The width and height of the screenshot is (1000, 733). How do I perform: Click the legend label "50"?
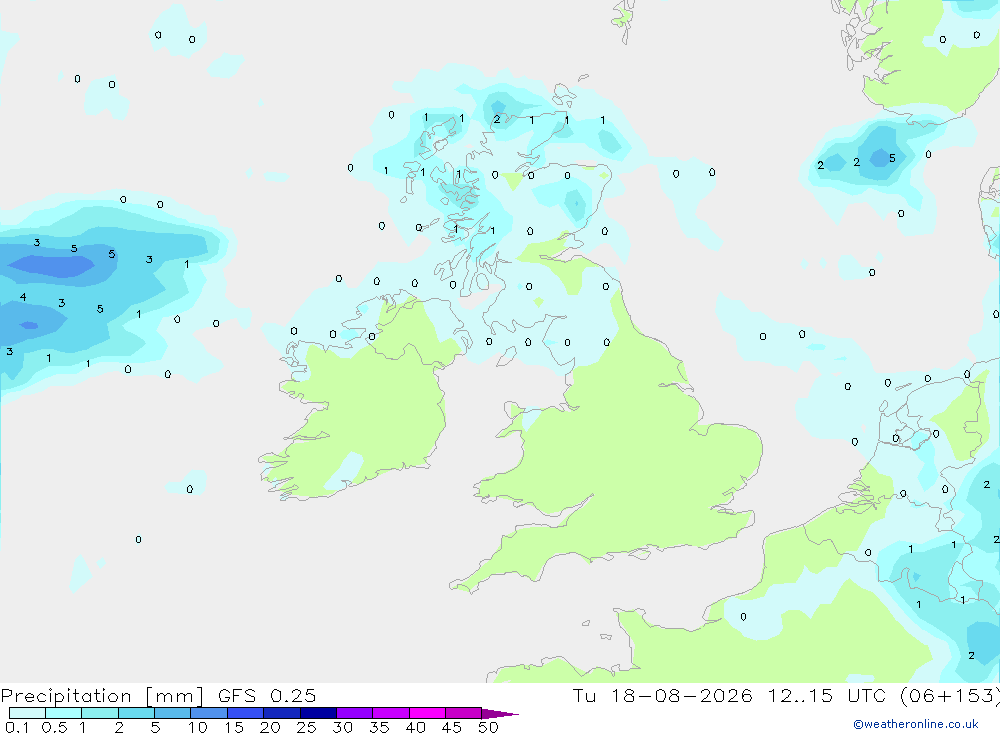(x=488, y=727)
